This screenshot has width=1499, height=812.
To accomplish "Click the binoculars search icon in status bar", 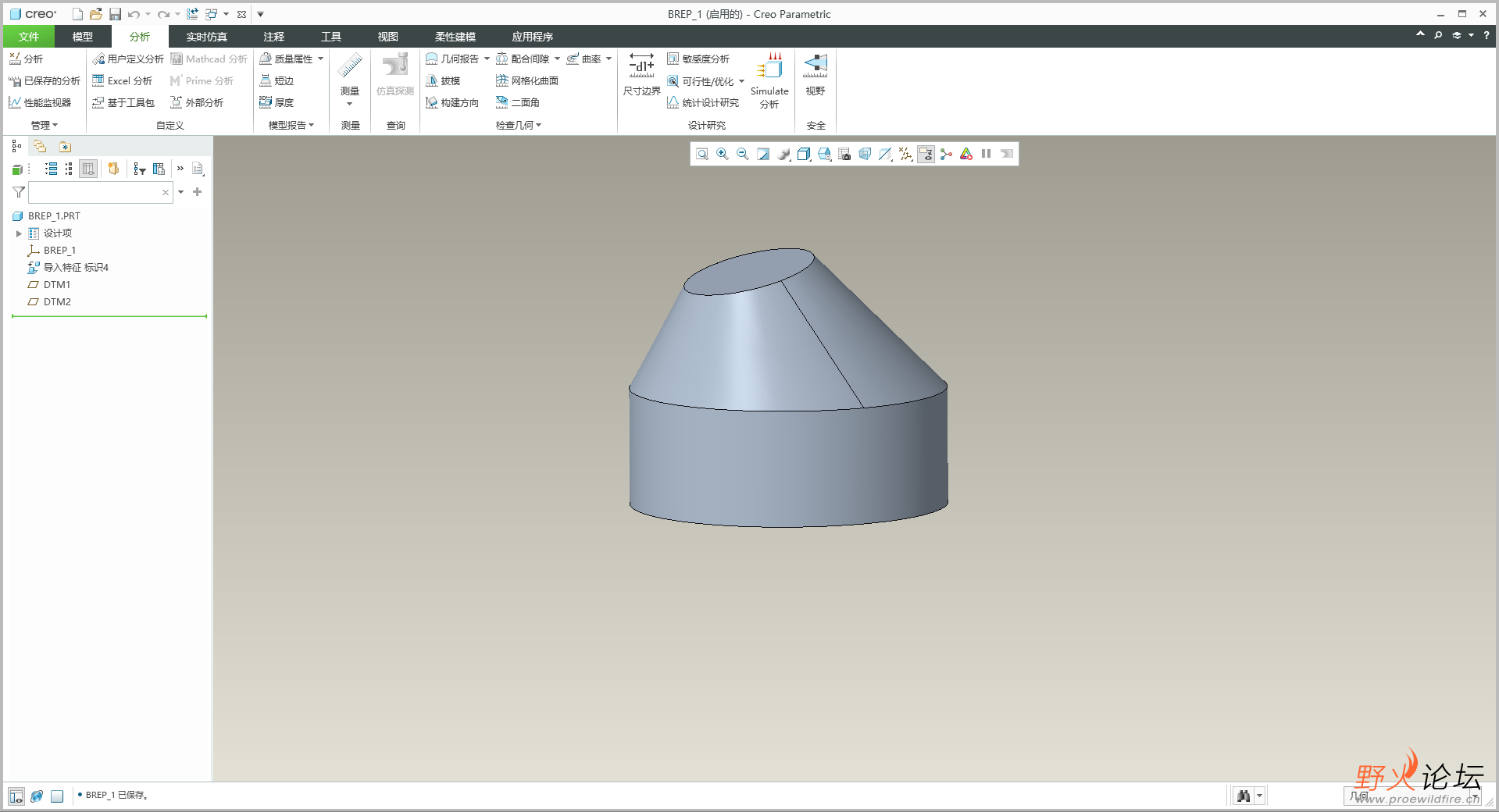I will [x=1244, y=796].
